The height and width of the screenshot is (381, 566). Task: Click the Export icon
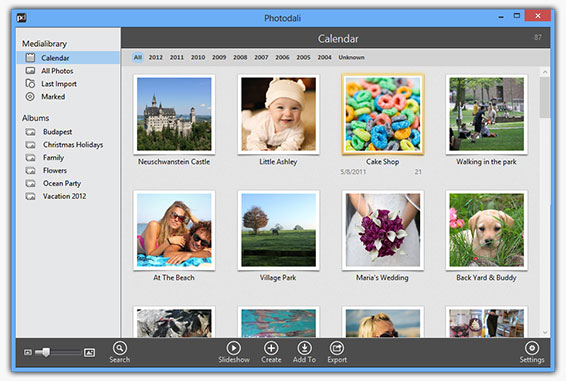coord(337,348)
